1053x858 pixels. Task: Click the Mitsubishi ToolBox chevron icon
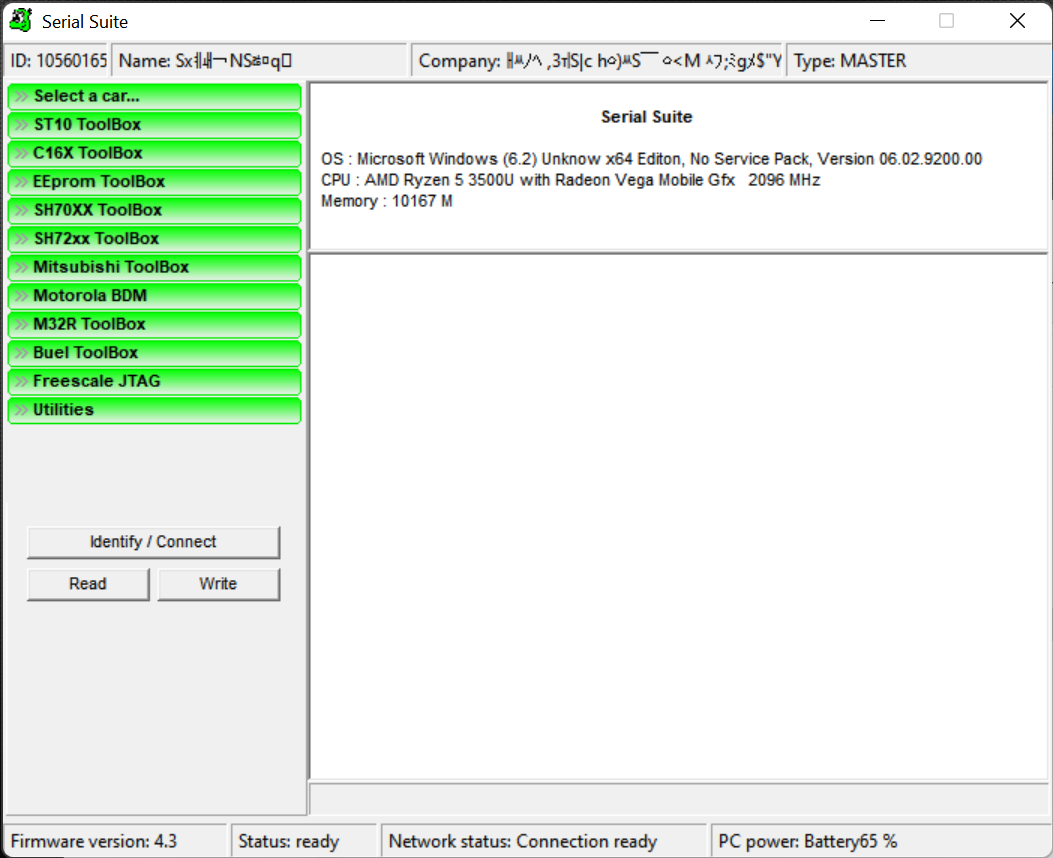[20, 267]
